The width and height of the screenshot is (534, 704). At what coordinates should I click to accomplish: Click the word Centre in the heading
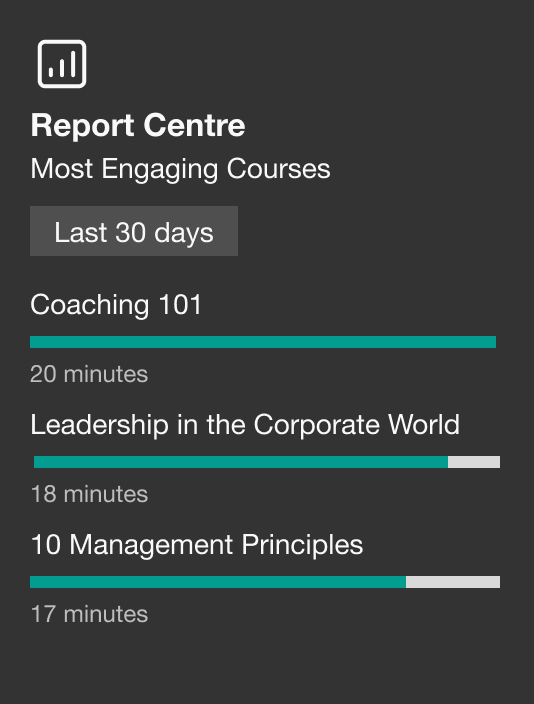point(194,125)
